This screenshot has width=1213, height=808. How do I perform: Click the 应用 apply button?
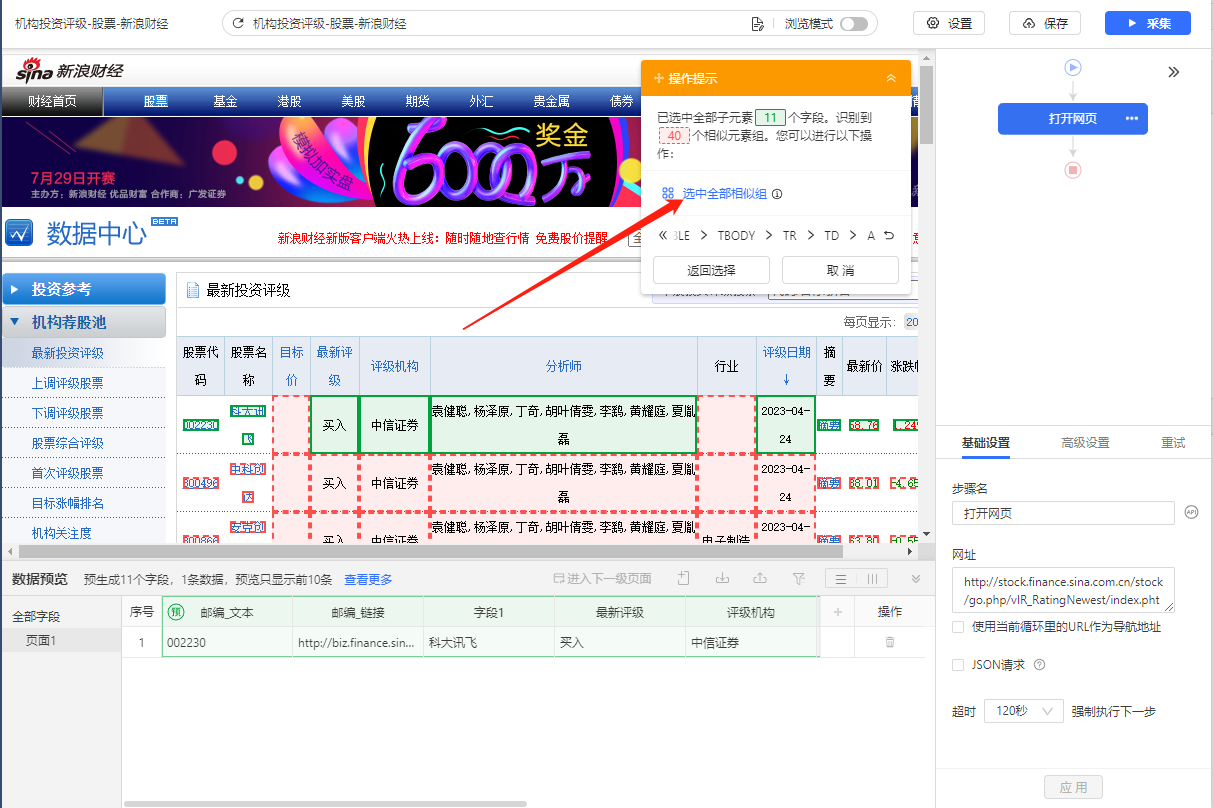click(x=1073, y=787)
